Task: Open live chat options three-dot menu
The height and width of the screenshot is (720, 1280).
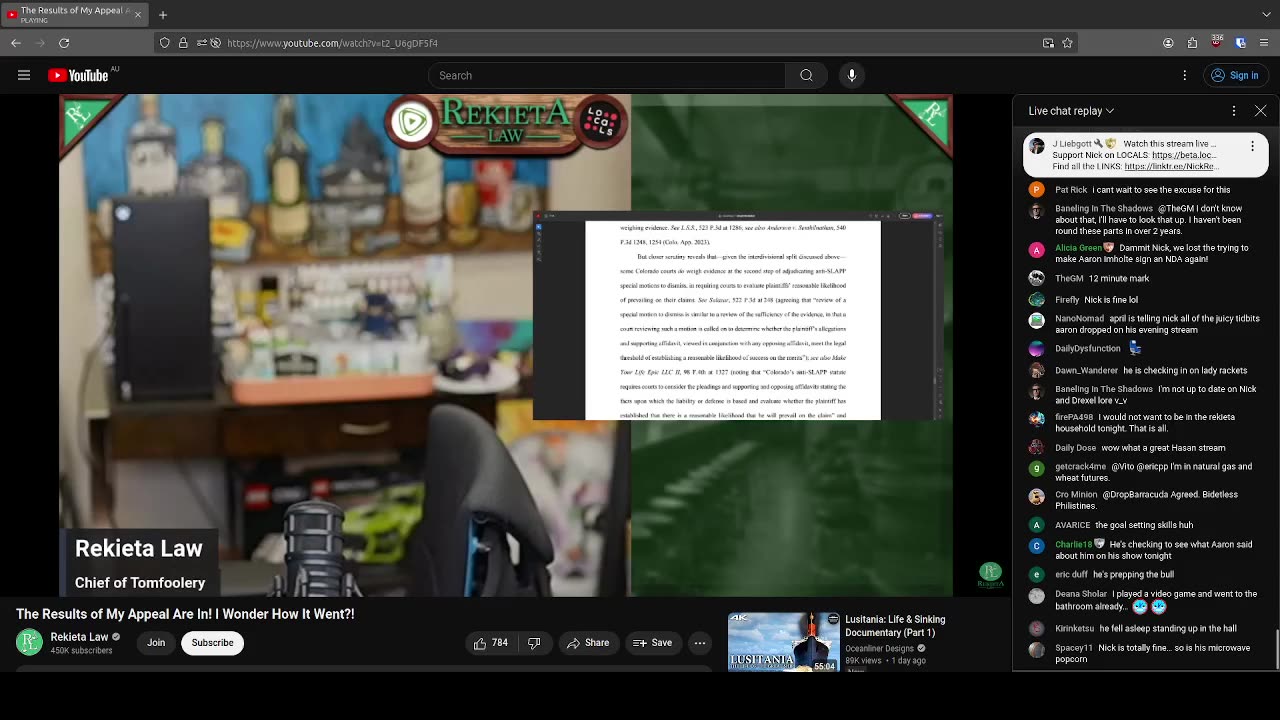Action: pyautogui.click(x=1234, y=111)
